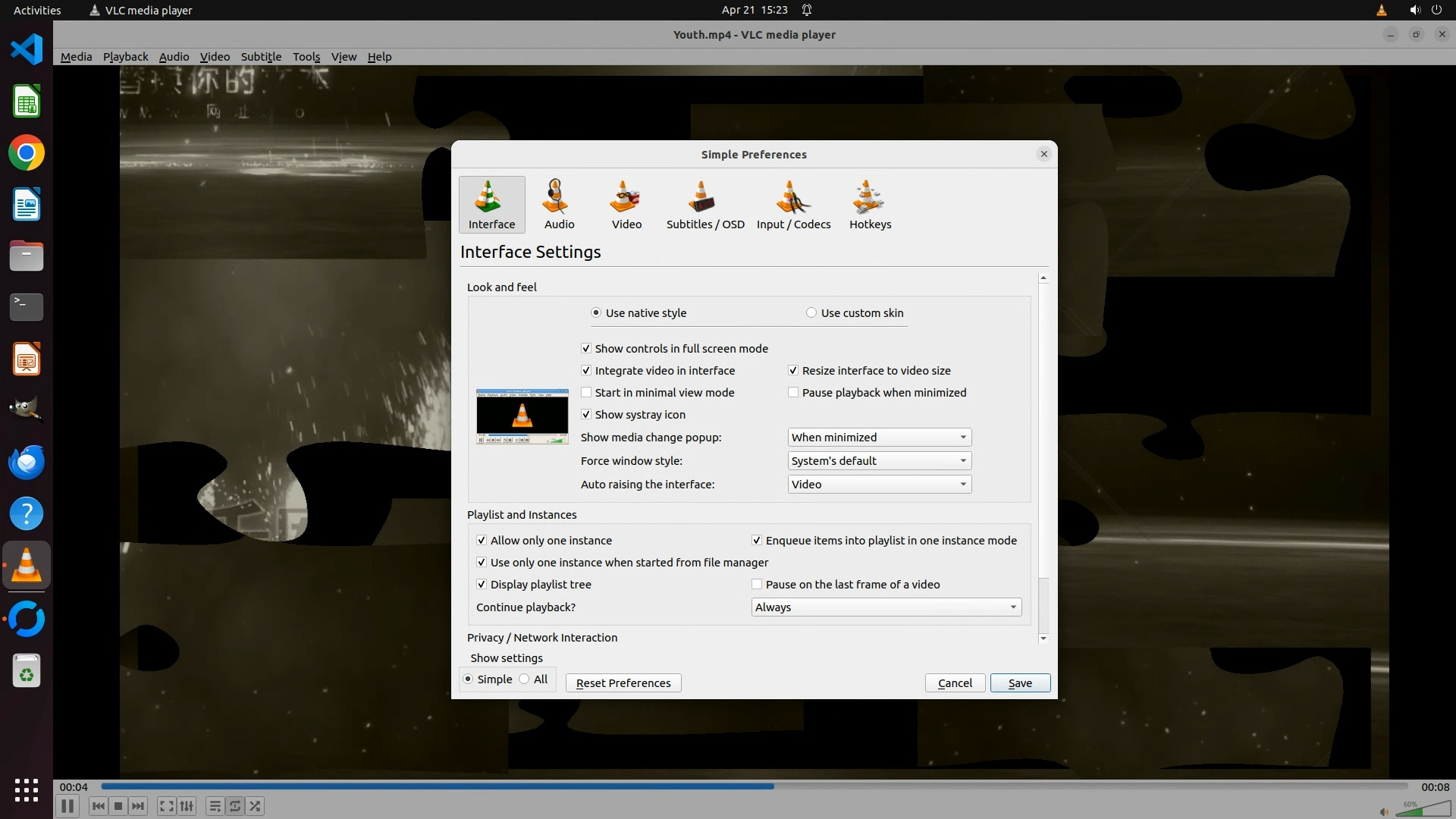
Task: Open Subtitles / OSD preferences
Action: (704, 205)
